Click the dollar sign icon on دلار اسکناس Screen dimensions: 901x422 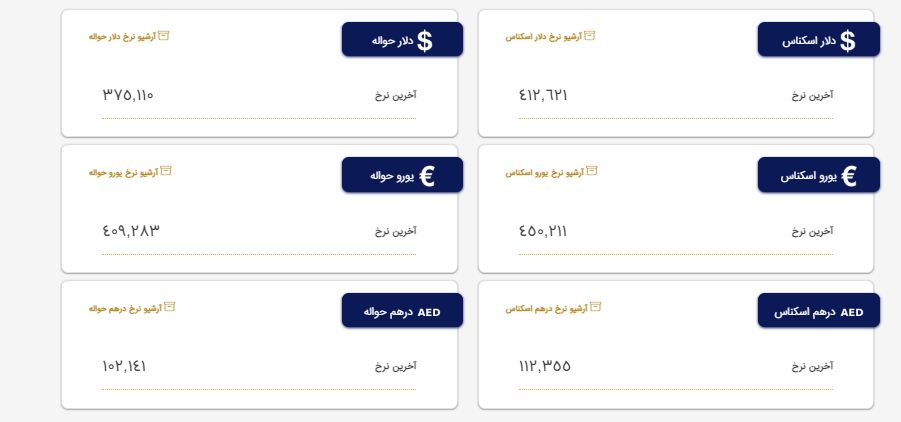(848, 41)
